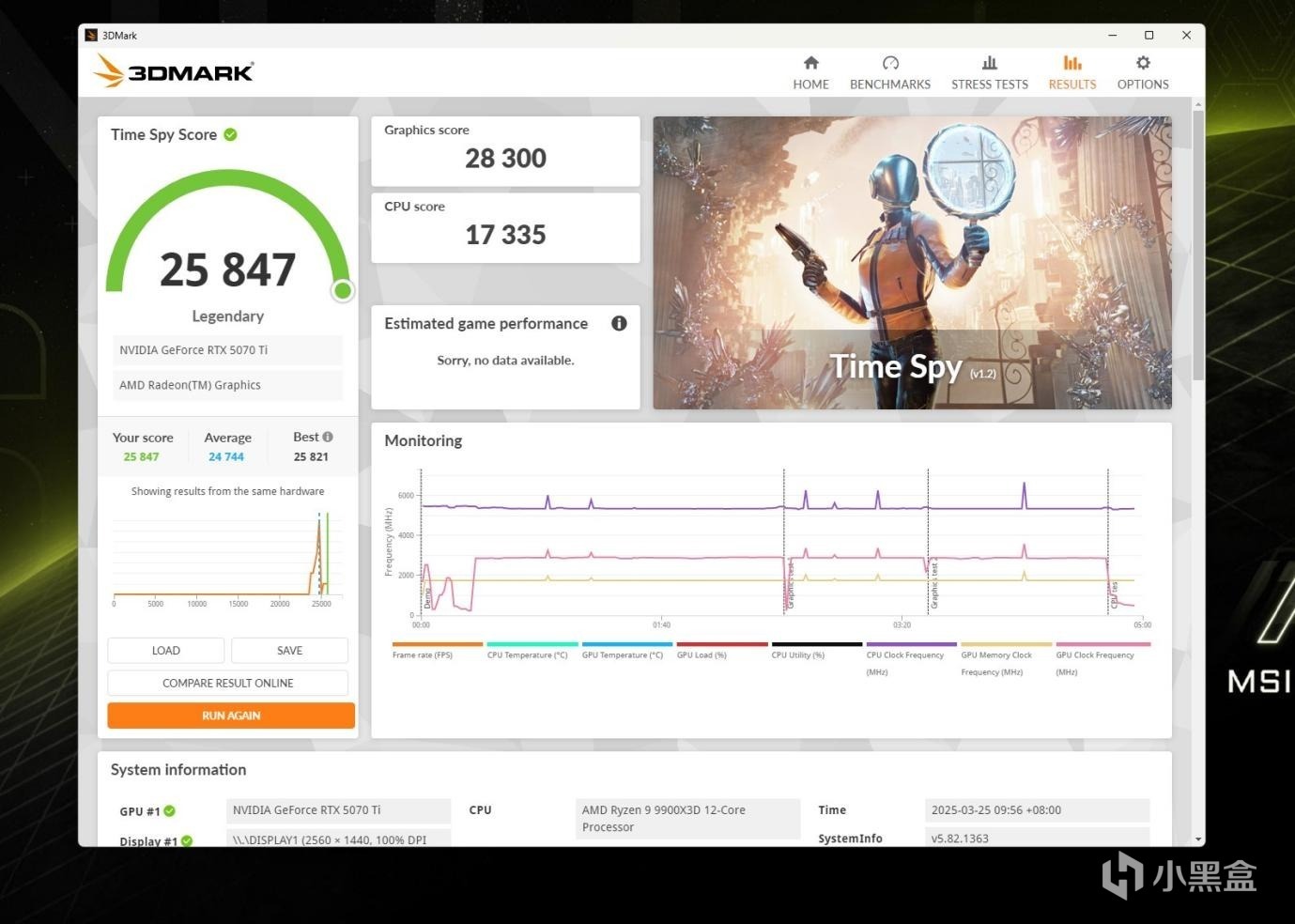Click the SystemInfo version v5.82.1363

pos(1037,839)
